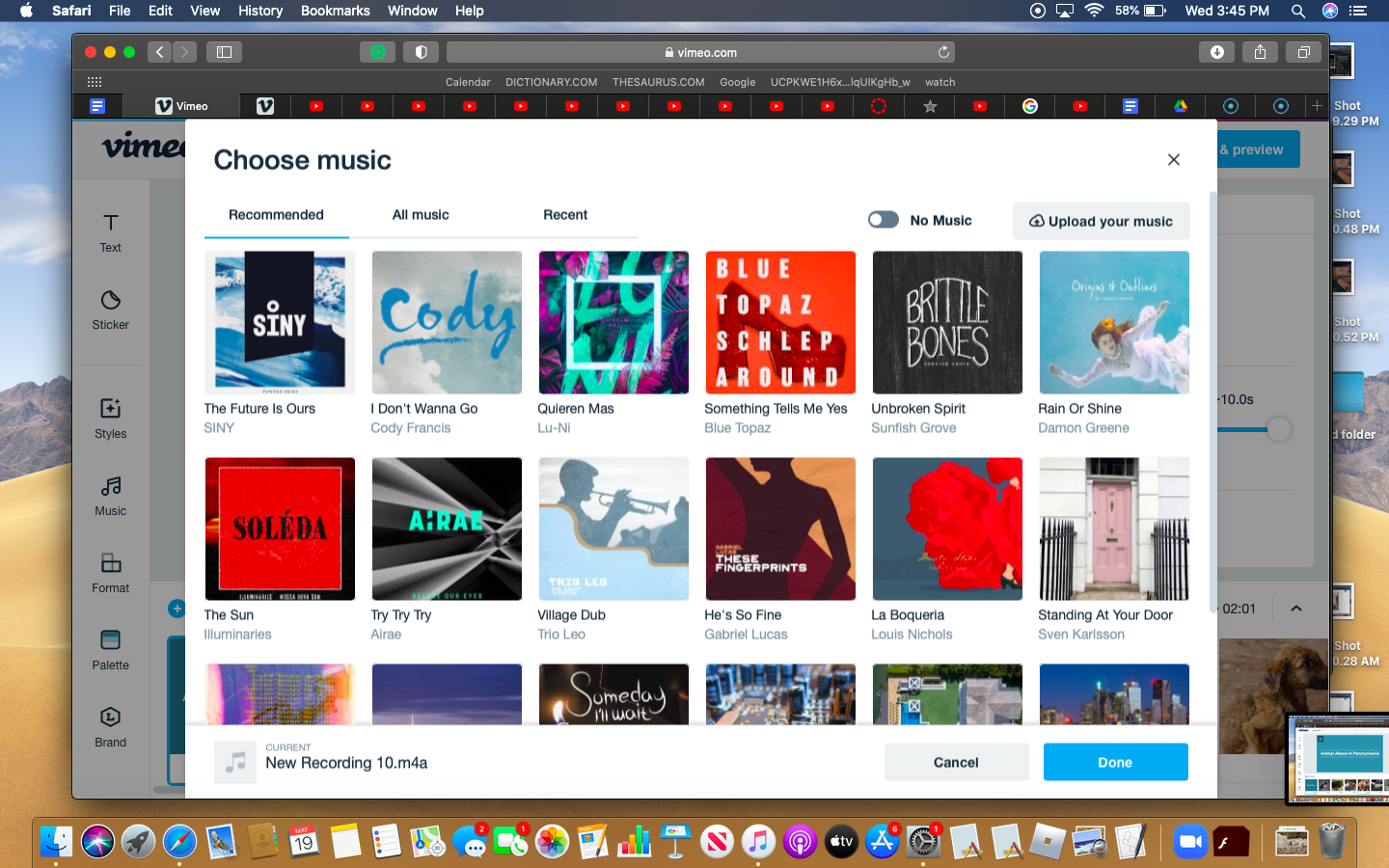Collapse the timeline with chevron arrow

1296,609
